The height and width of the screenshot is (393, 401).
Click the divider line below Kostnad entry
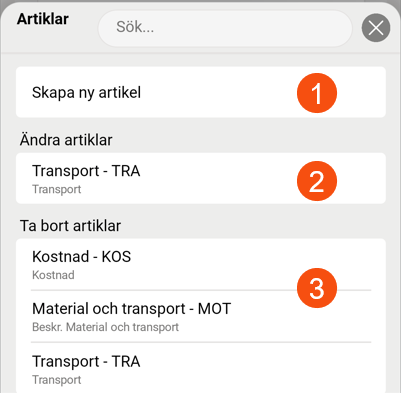tap(201, 290)
